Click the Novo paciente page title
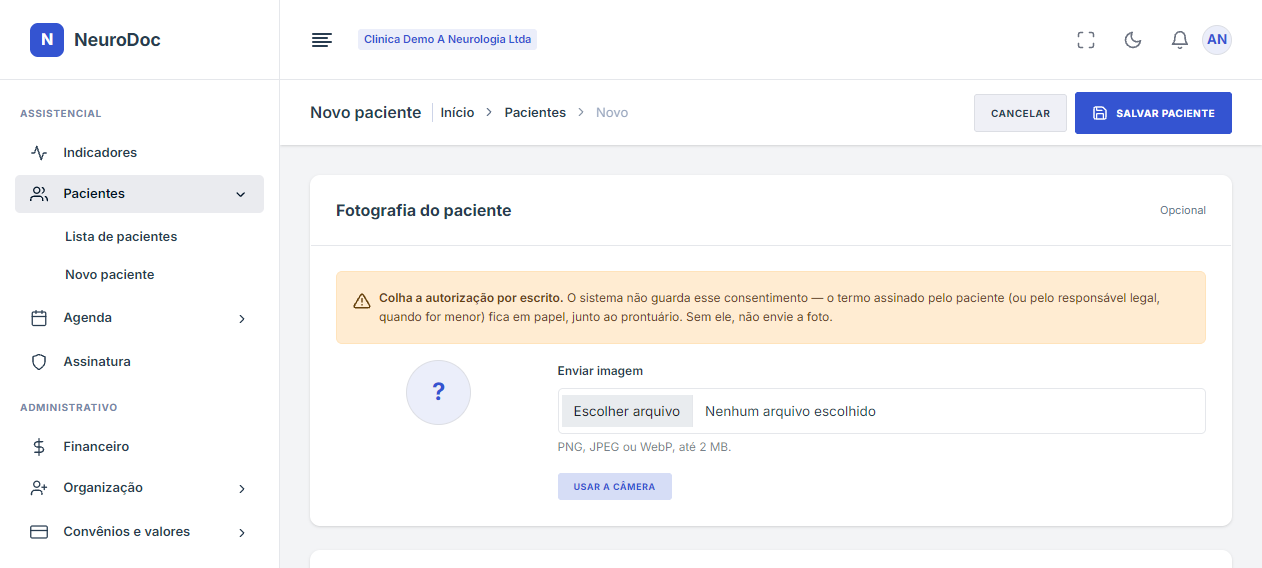 [x=366, y=113]
